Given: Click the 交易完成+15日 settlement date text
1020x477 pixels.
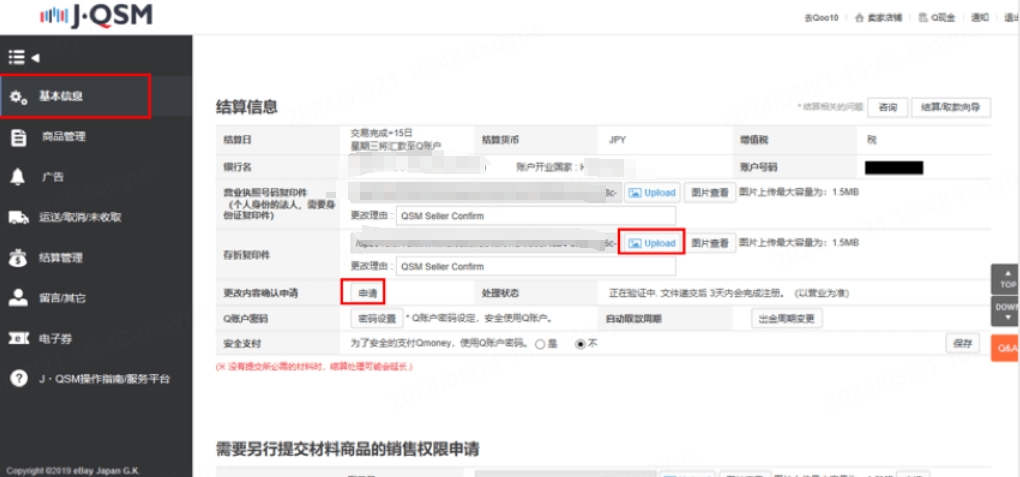Looking at the screenshot, I should 381,132.
